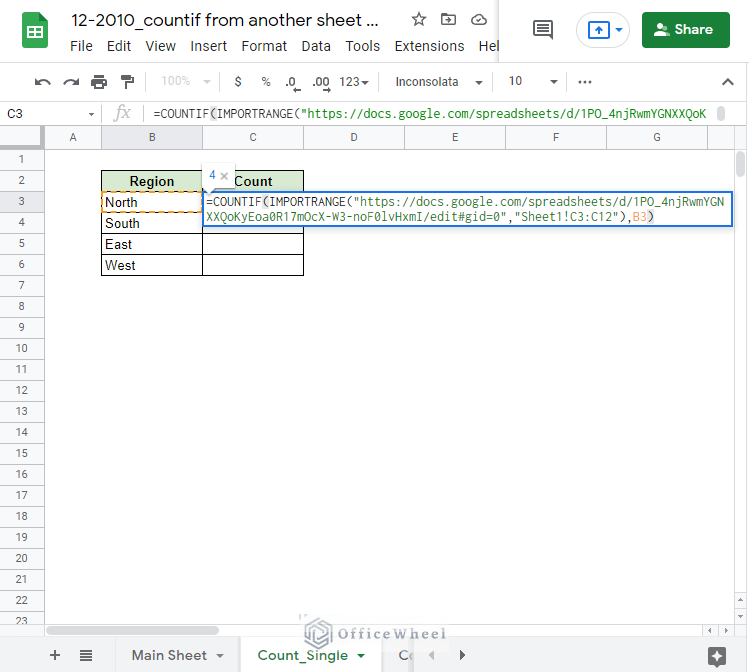Open the all sheets list
Viewport: 749px width, 672px height.
coord(86,655)
